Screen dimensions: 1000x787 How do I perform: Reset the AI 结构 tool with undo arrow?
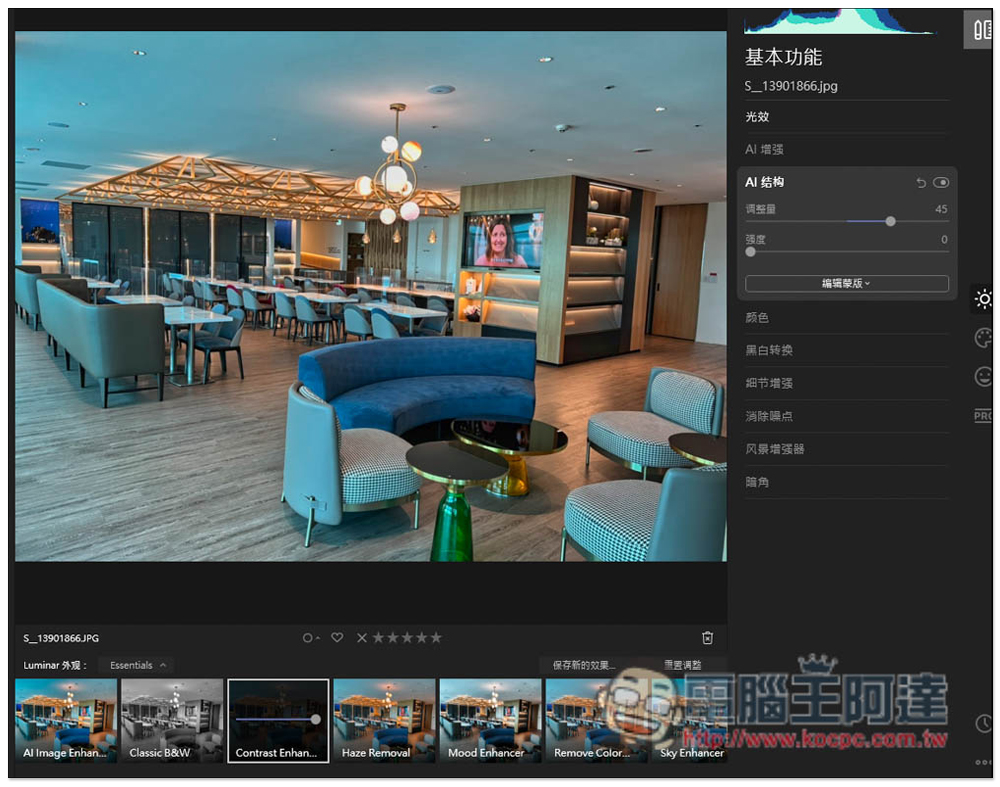point(920,183)
